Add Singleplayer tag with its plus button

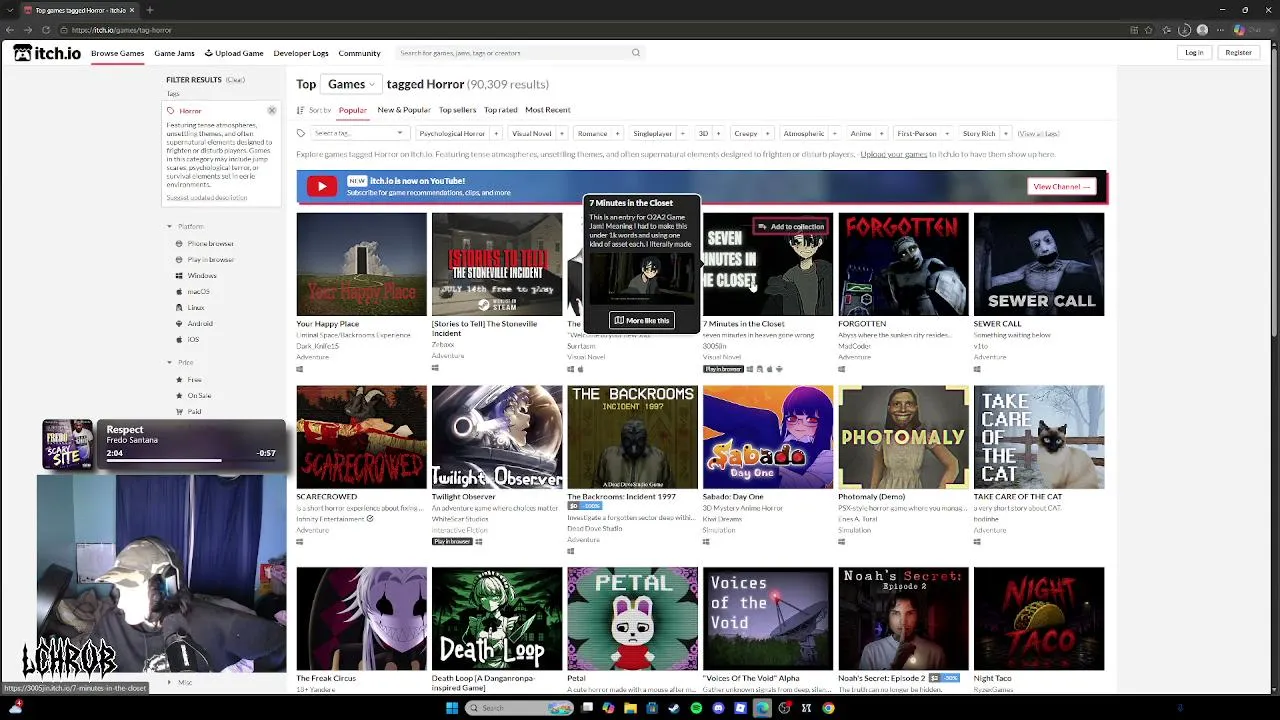(683, 133)
